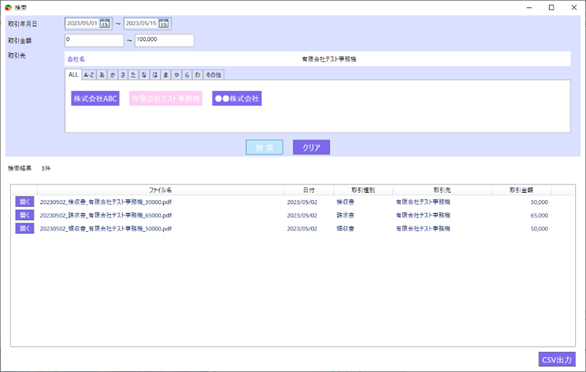Click the 領収書 type cell

click(345, 228)
